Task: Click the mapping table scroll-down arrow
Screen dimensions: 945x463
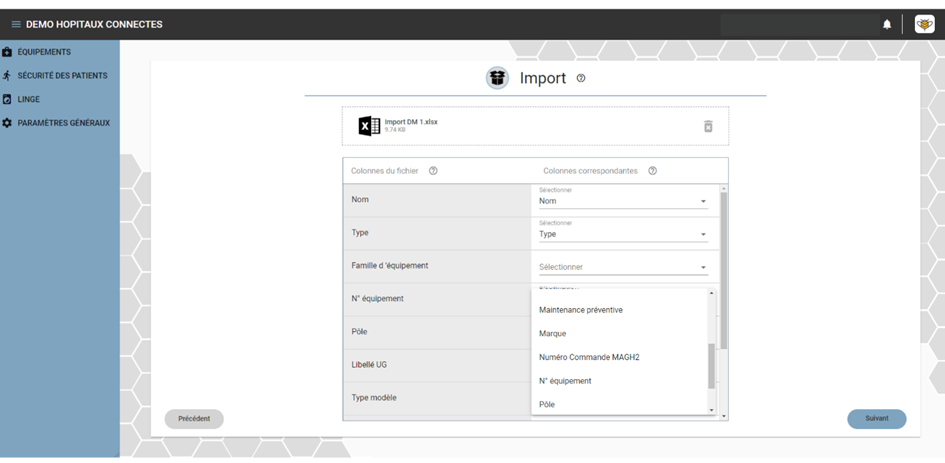Action: (724, 416)
